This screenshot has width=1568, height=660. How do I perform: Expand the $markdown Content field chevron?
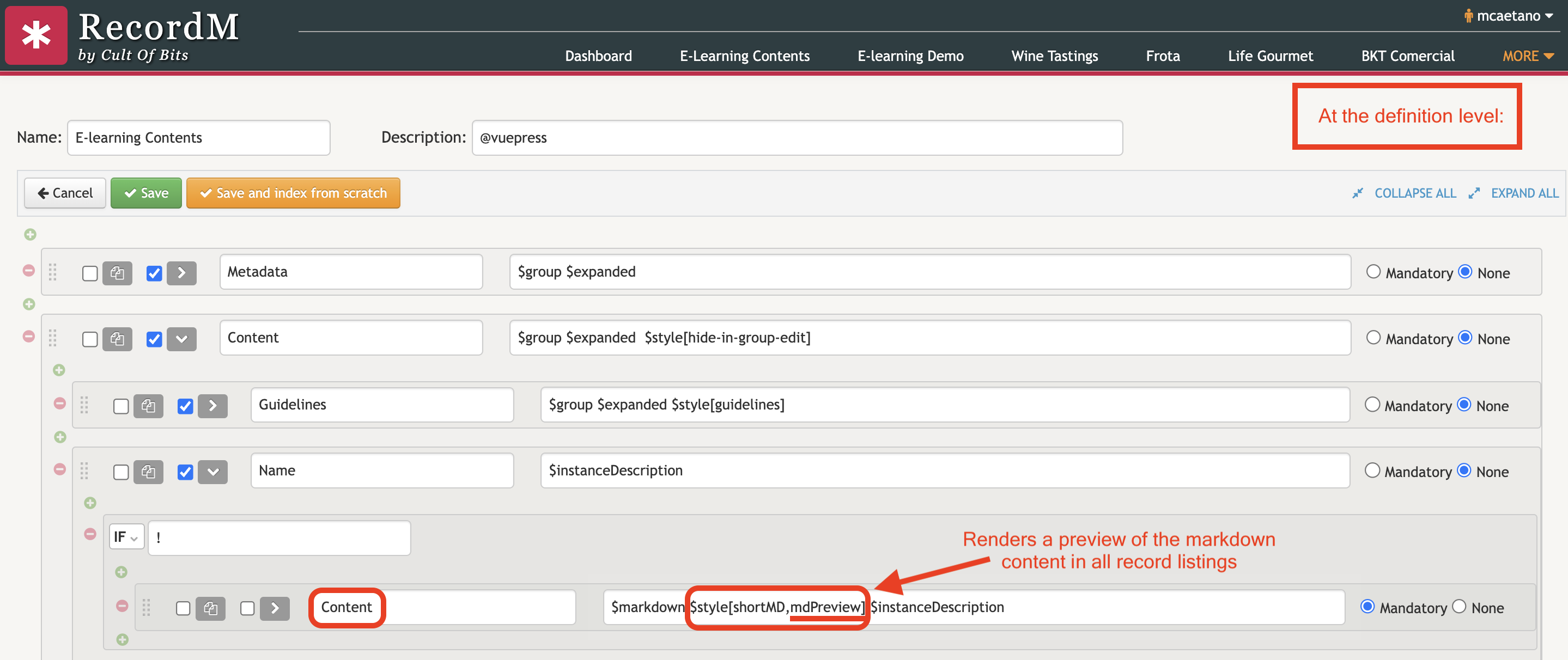coord(275,608)
